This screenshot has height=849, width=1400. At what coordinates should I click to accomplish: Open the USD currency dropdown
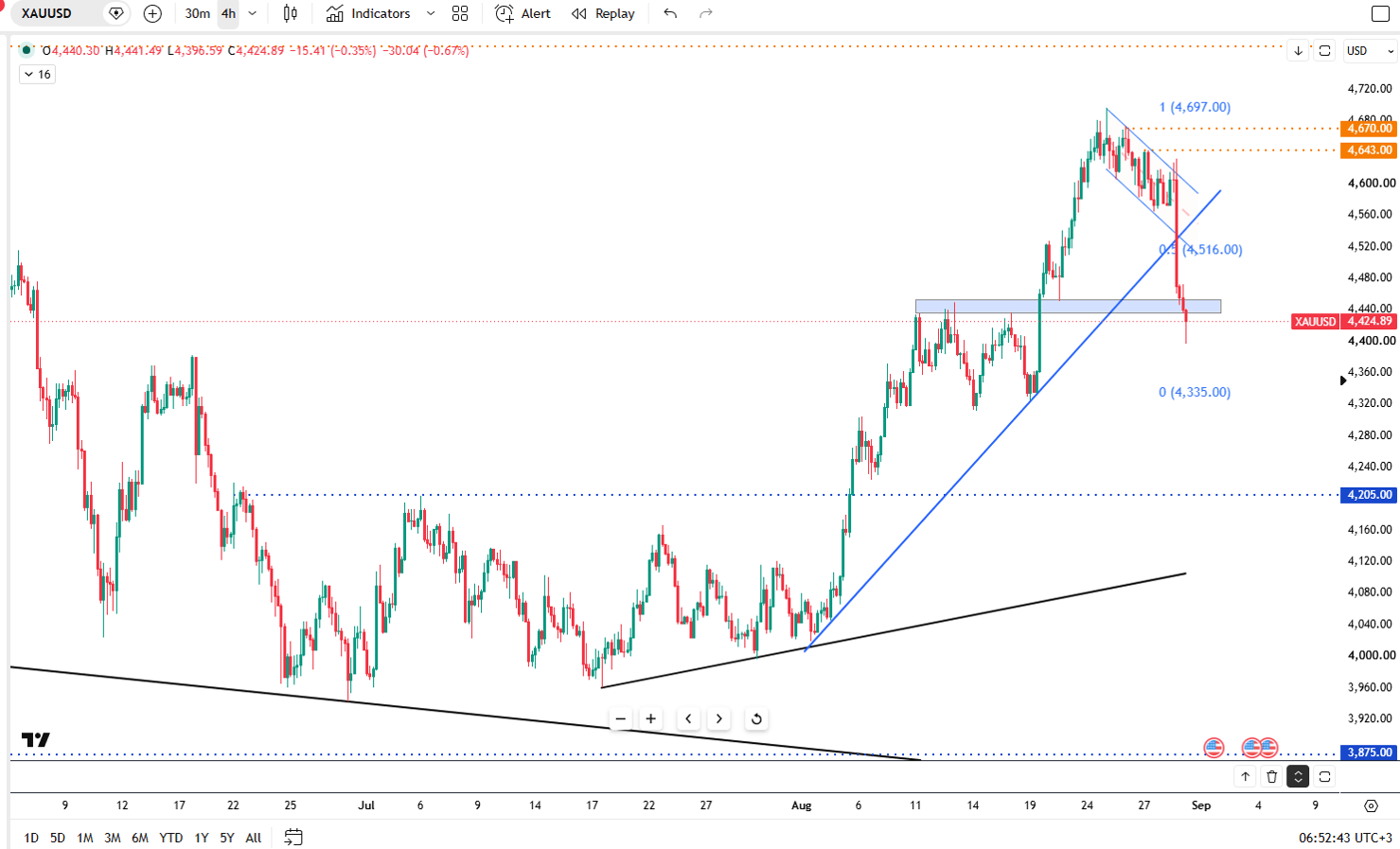tap(1370, 50)
